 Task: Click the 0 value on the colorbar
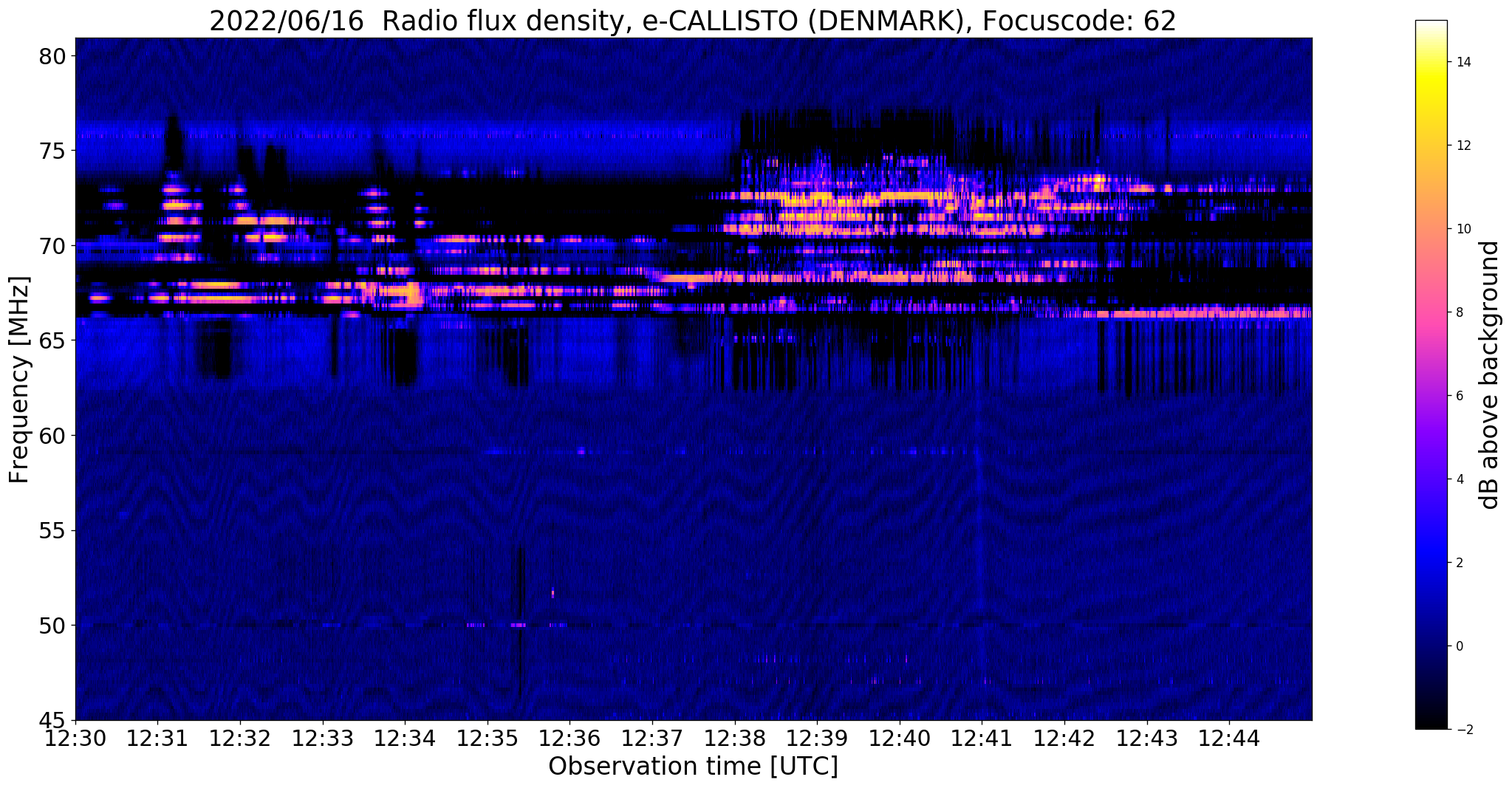[x=1458, y=646]
